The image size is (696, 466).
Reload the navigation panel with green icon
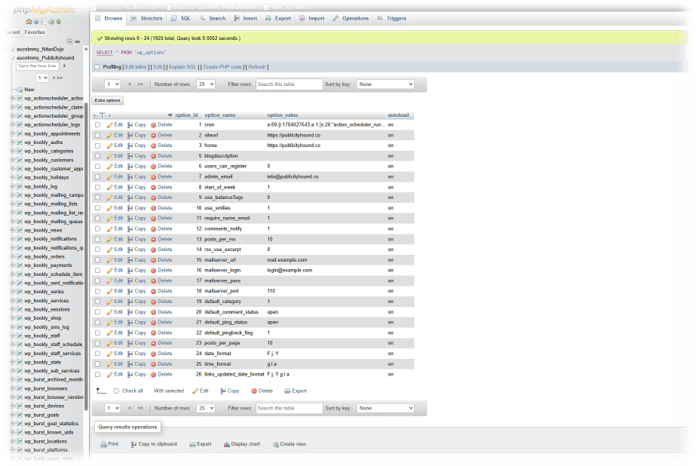click(58, 21)
